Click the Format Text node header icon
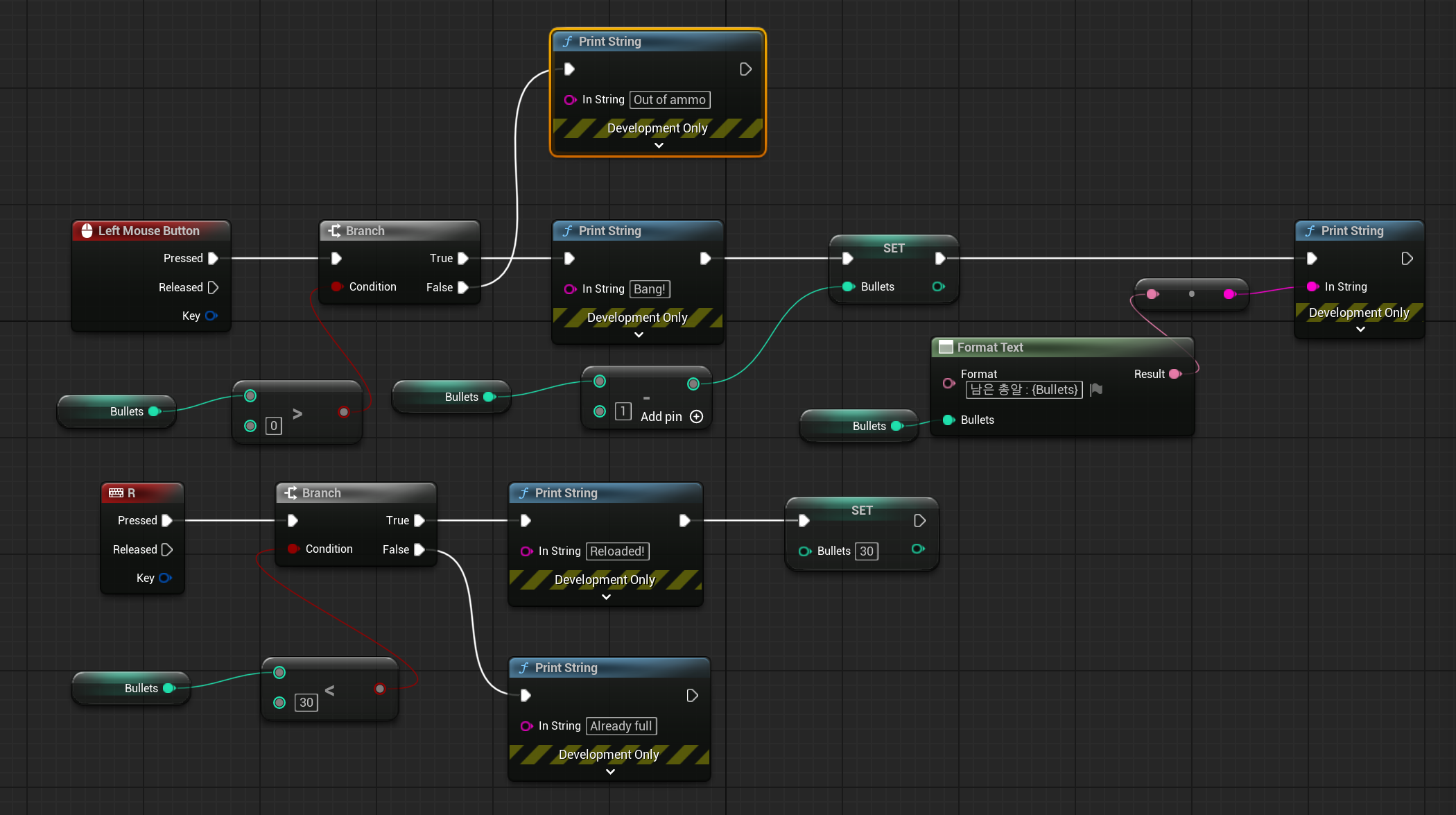1456x815 pixels. click(x=946, y=348)
